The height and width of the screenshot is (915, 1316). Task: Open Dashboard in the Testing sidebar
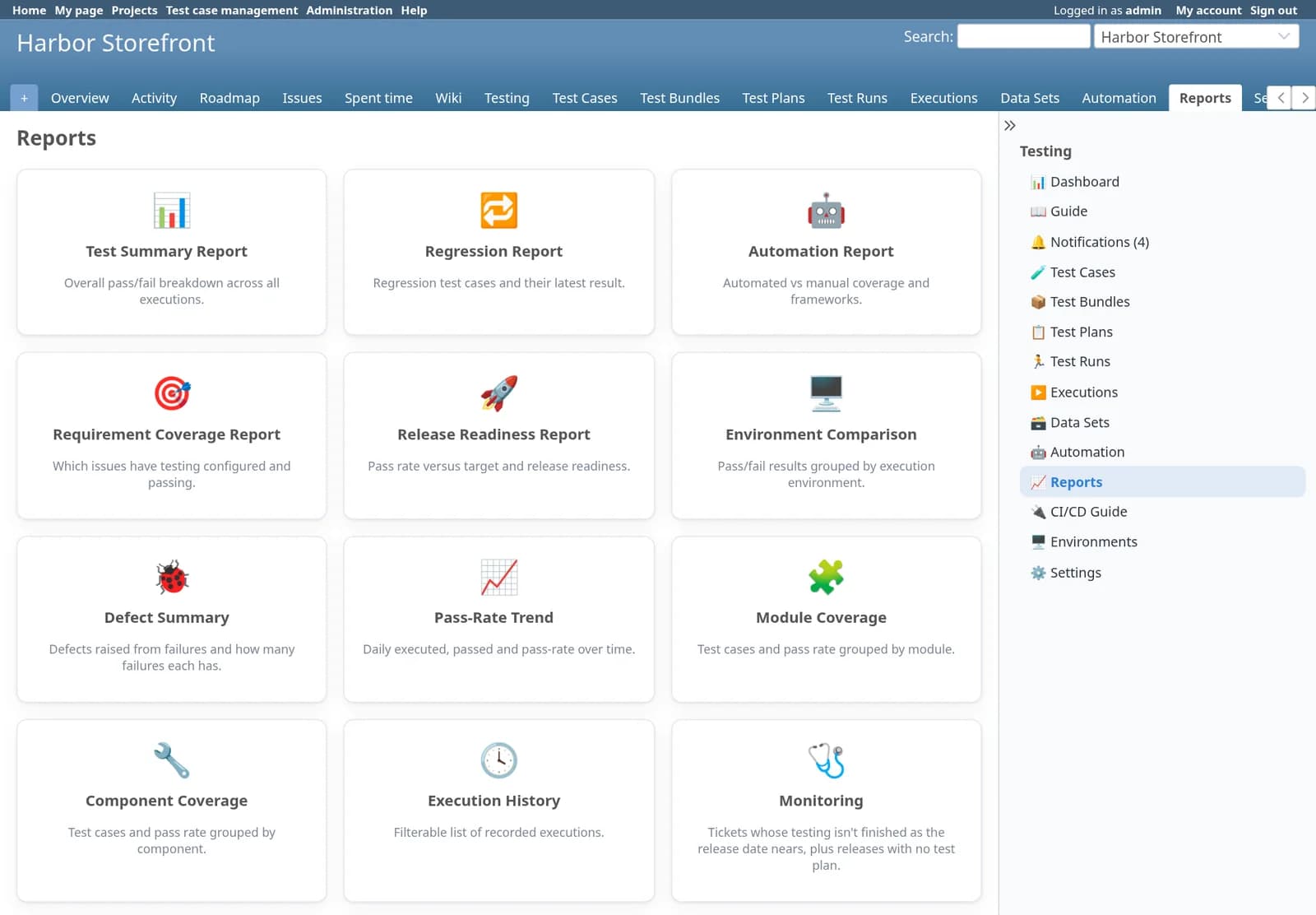pos(1084,182)
